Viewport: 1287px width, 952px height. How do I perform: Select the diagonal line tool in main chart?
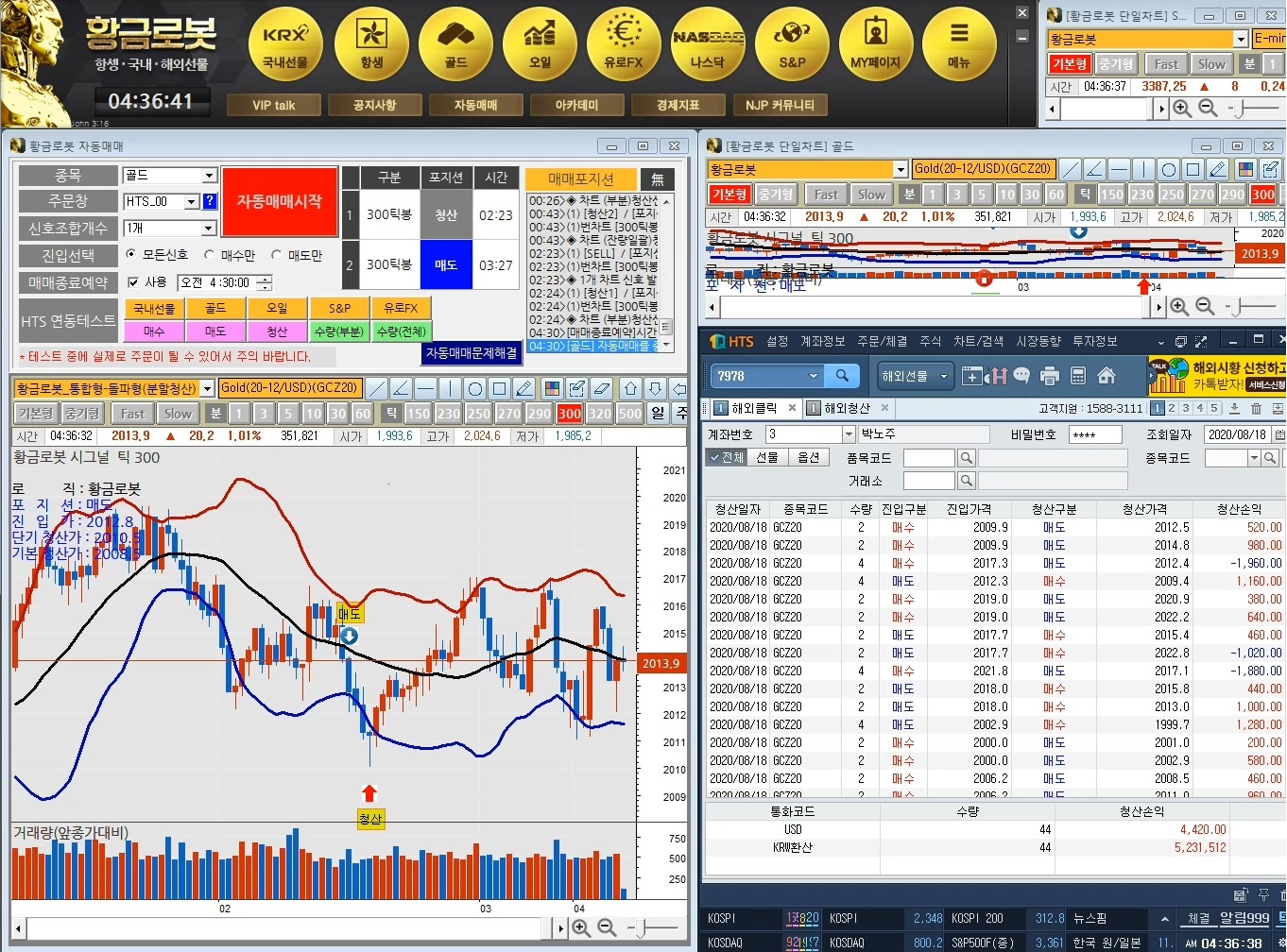click(376, 388)
